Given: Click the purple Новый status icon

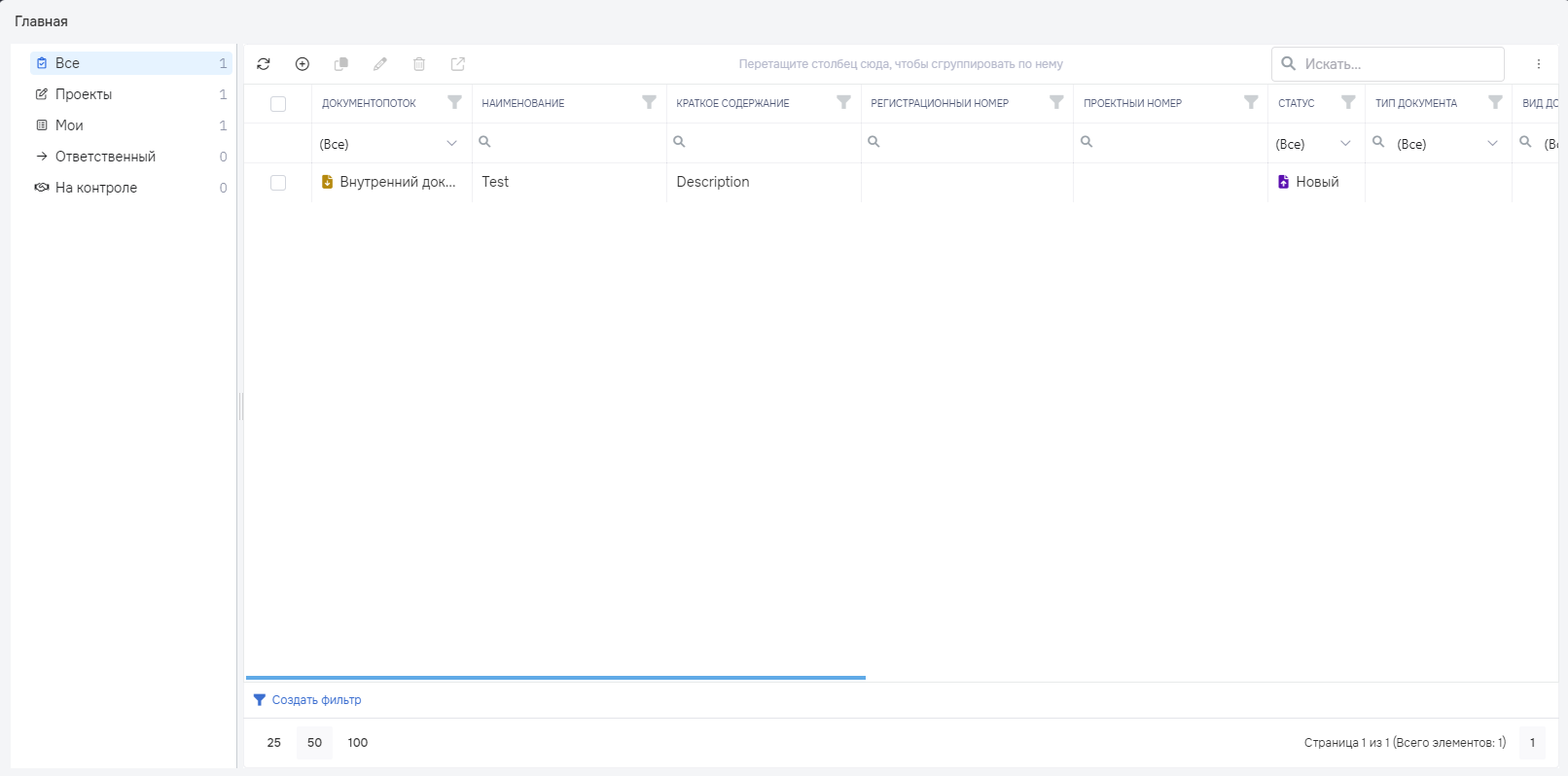Looking at the screenshot, I should click(1283, 182).
